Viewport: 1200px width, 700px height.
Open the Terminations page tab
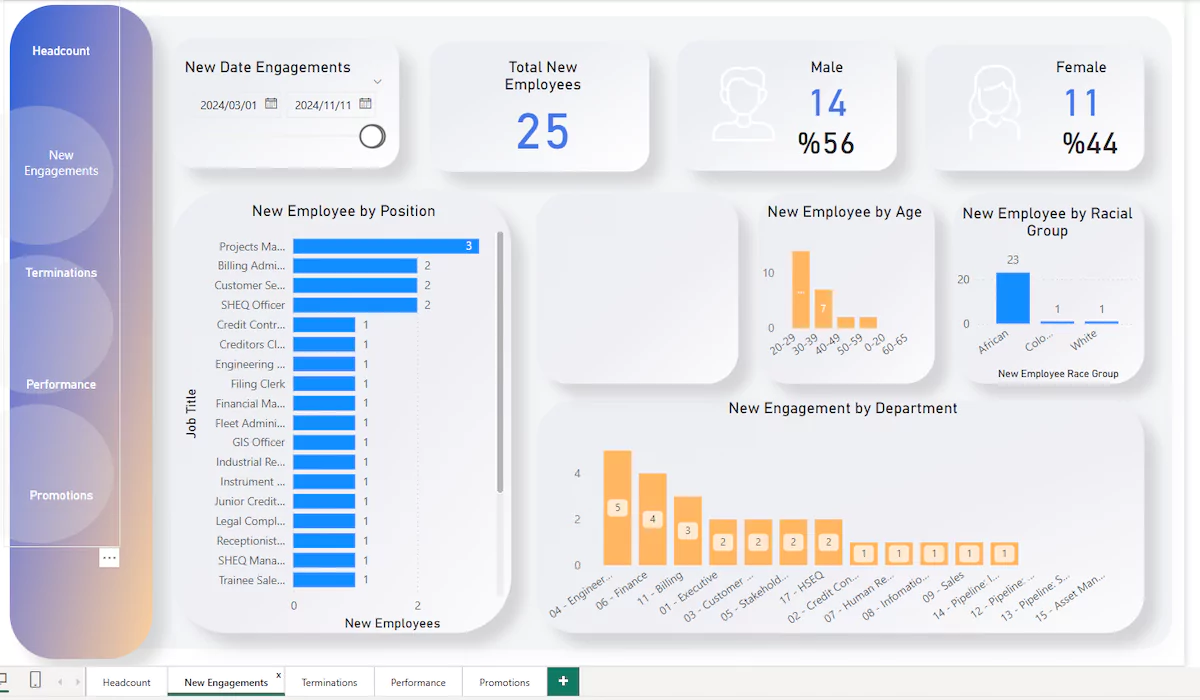(x=329, y=682)
